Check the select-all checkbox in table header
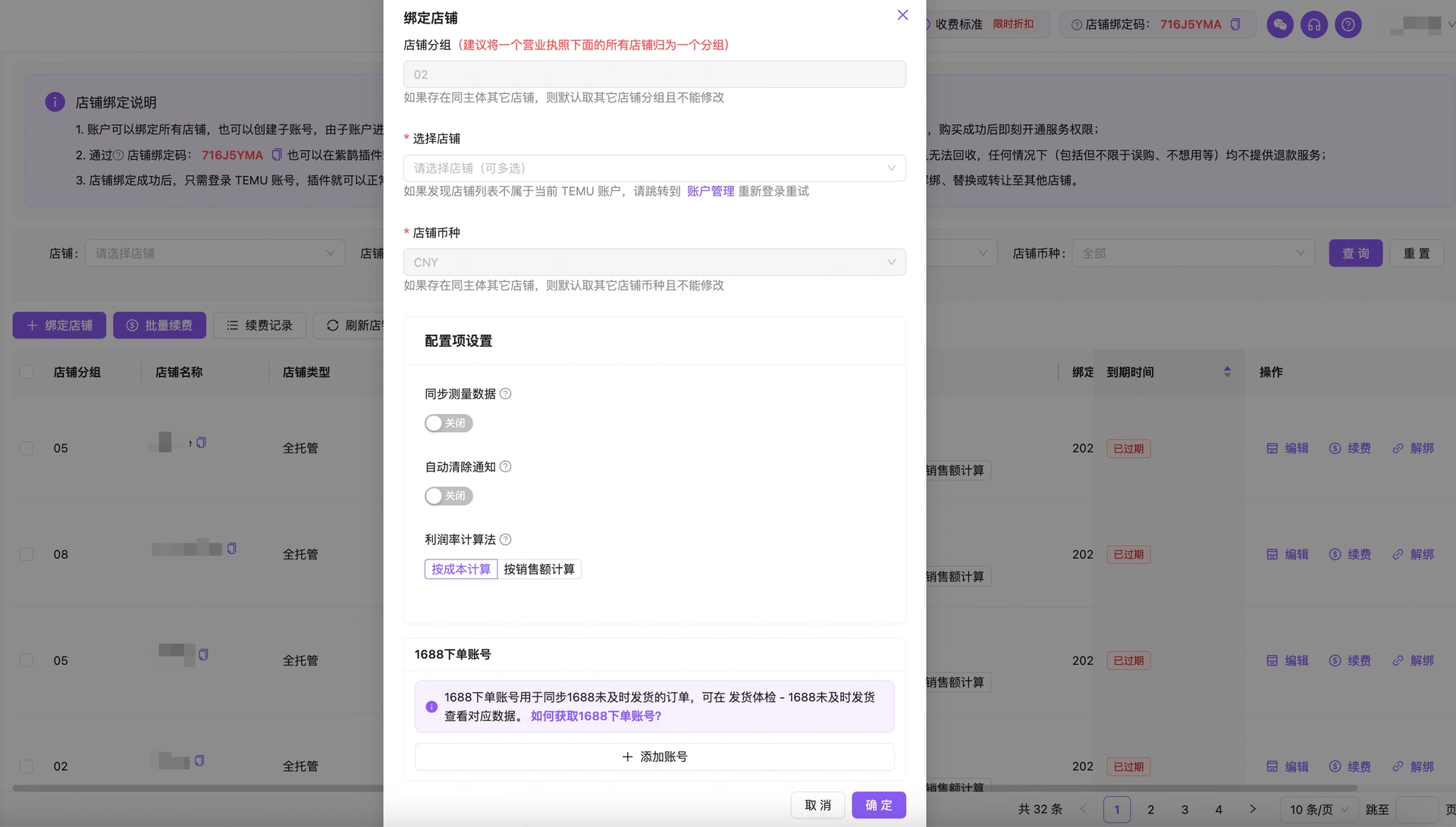This screenshot has height=827, width=1456. (27, 372)
